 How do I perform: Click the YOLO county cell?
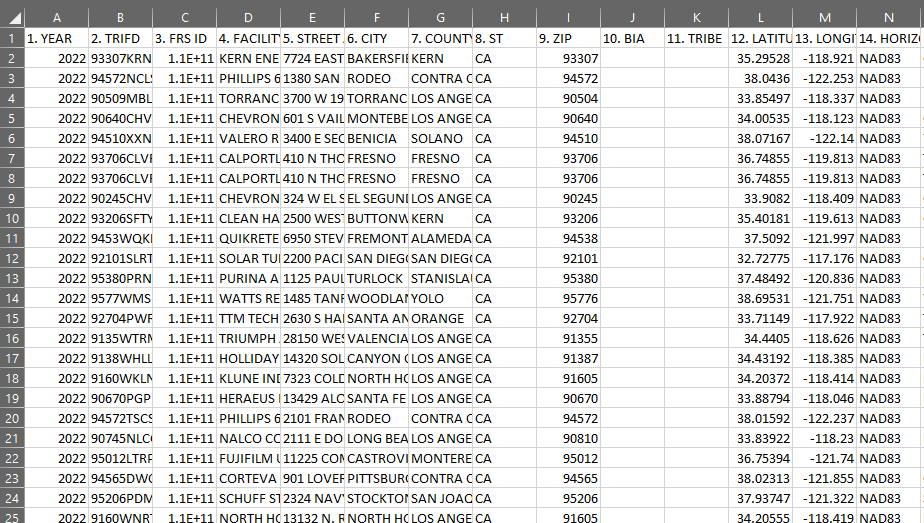[x=440, y=298]
